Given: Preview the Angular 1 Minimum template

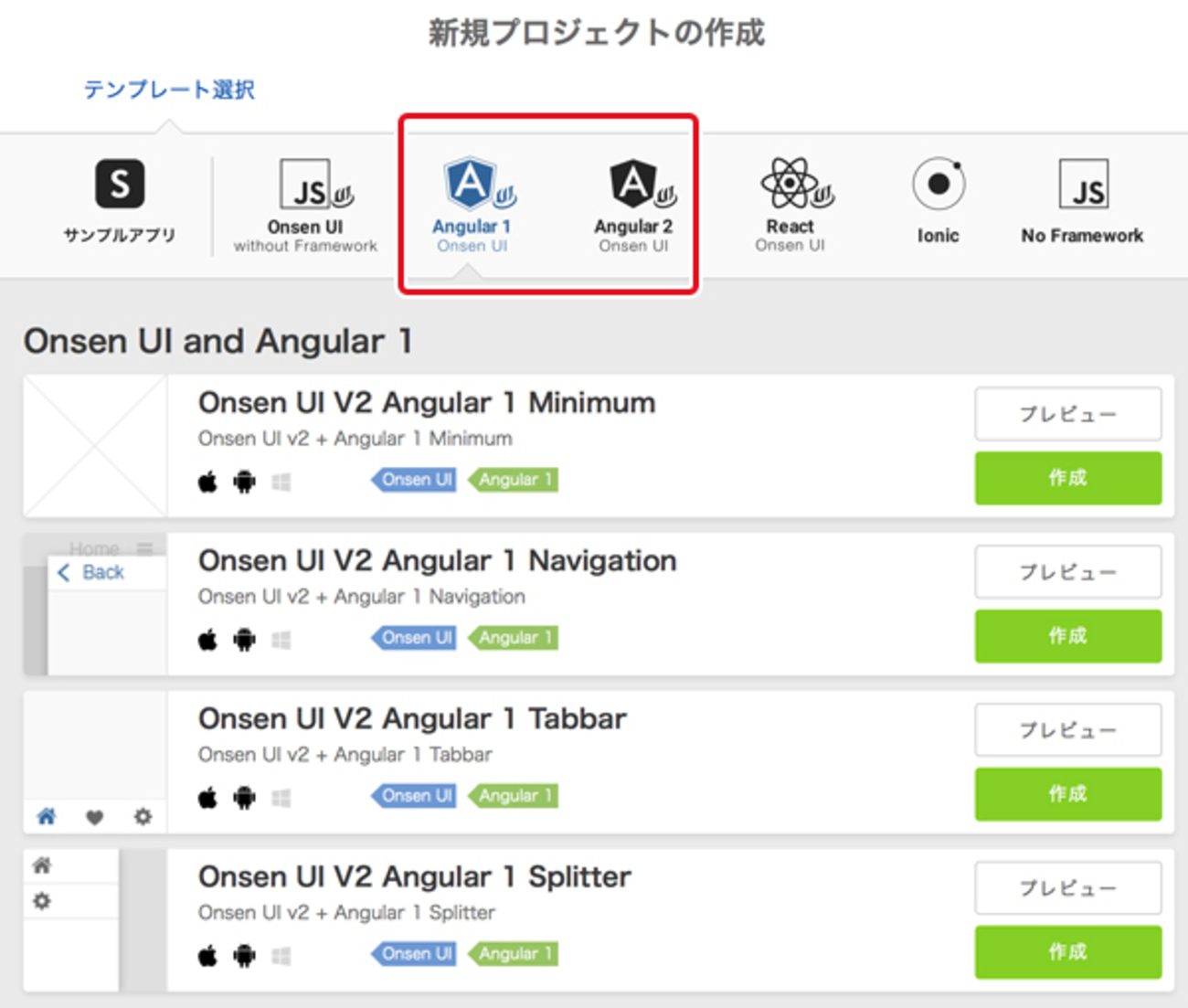Looking at the screenshot, I should (1067, 414).
